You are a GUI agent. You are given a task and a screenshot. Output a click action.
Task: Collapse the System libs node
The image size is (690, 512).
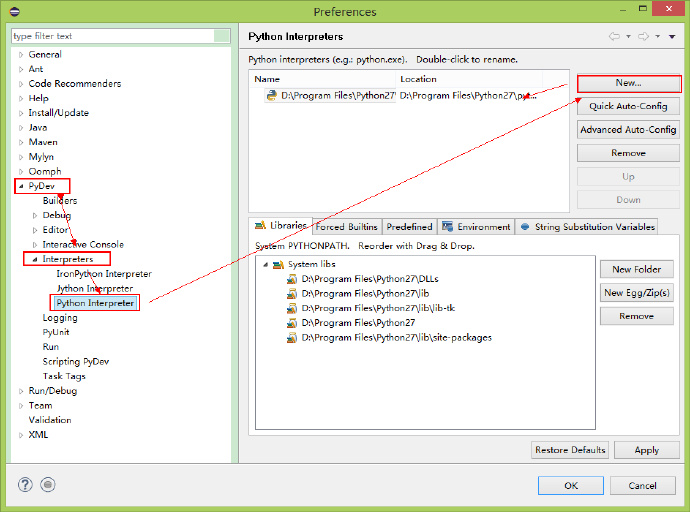(265, 264)
